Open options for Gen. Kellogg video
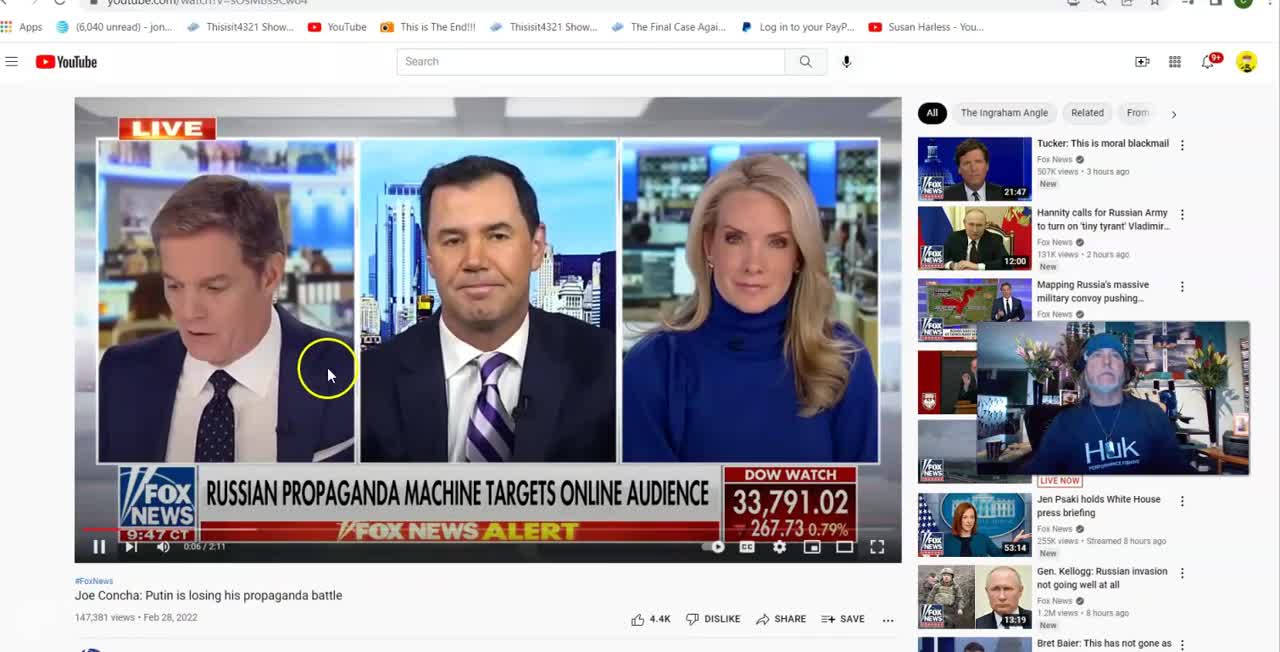 (x=1182, y=573)
